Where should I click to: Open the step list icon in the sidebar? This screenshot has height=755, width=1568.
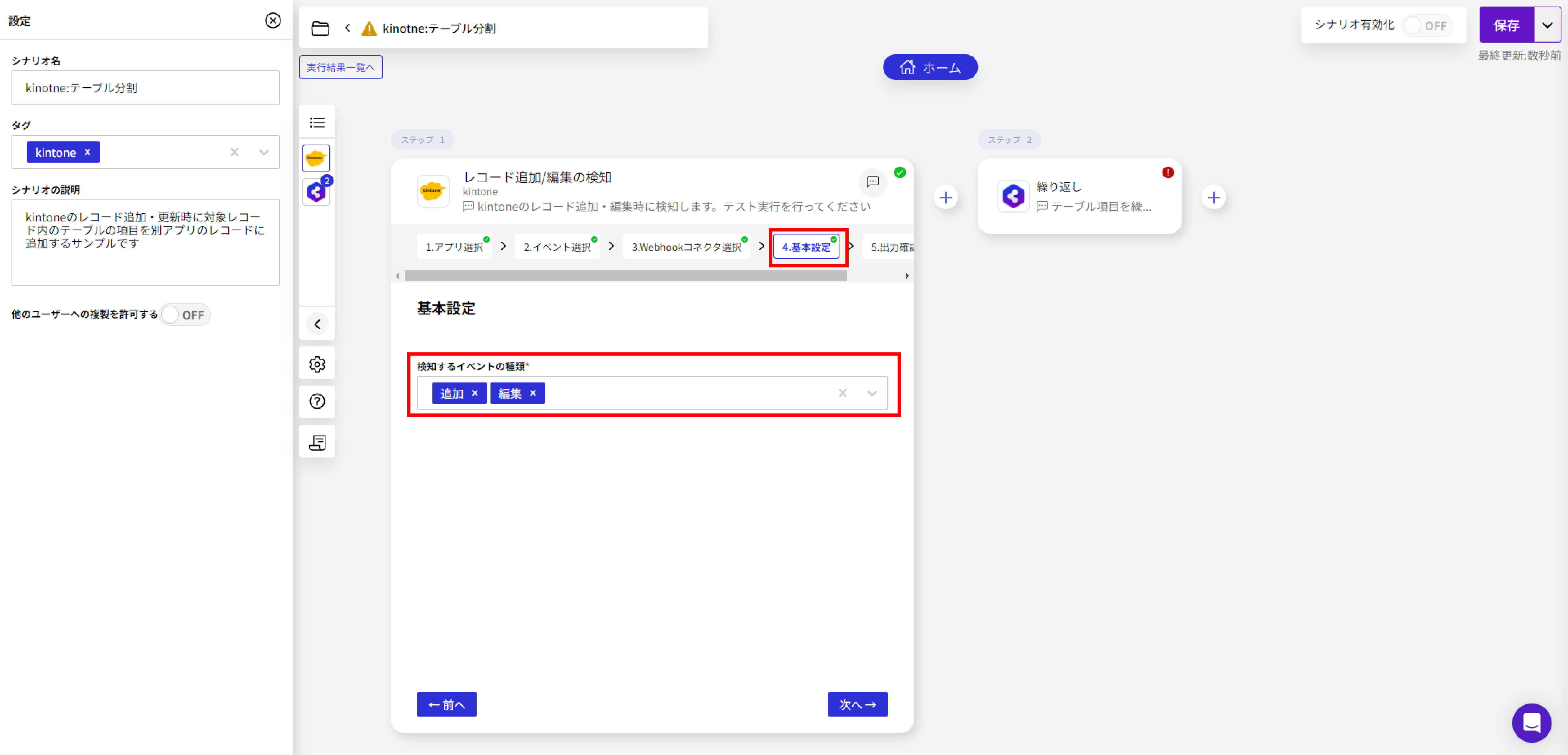click(x=317, y=122)
